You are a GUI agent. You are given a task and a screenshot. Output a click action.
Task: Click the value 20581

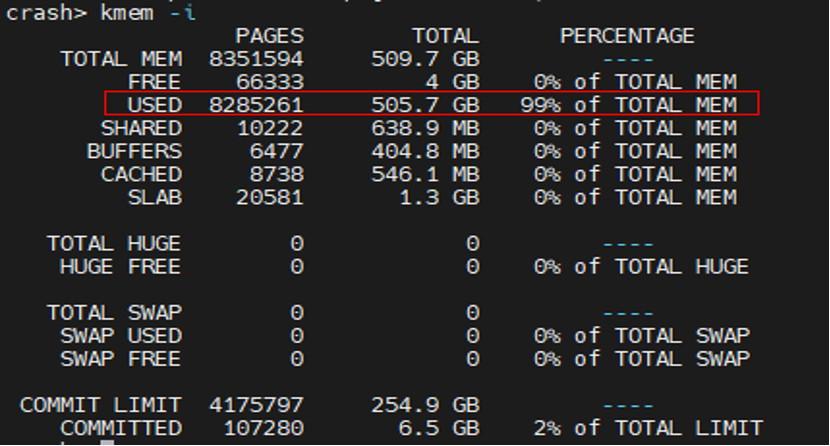pos(270,197)
